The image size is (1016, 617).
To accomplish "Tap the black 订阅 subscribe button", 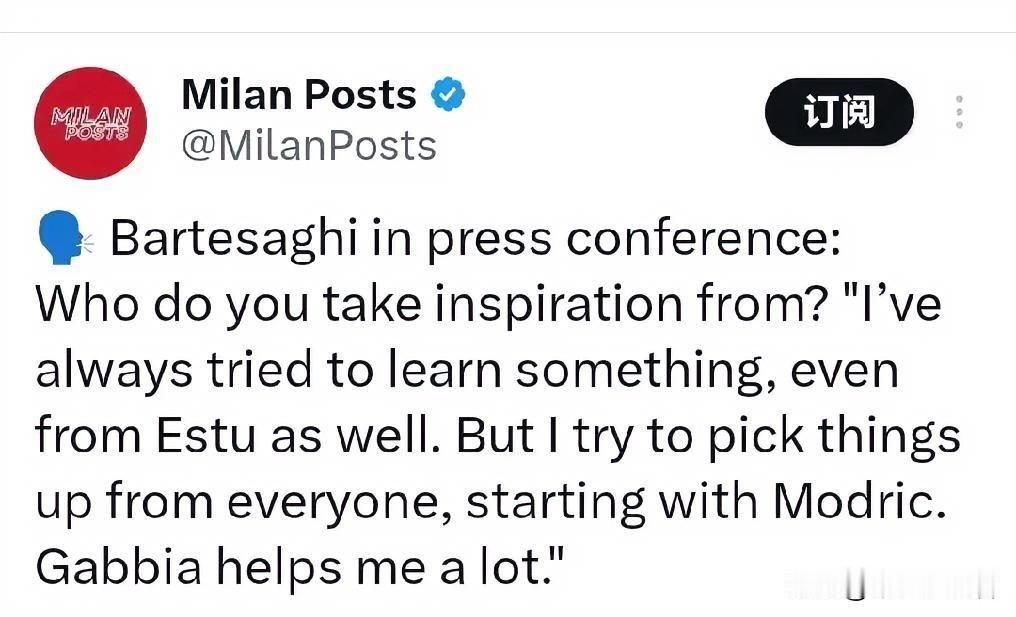I will pyautogui.click(x=839, y=111).
